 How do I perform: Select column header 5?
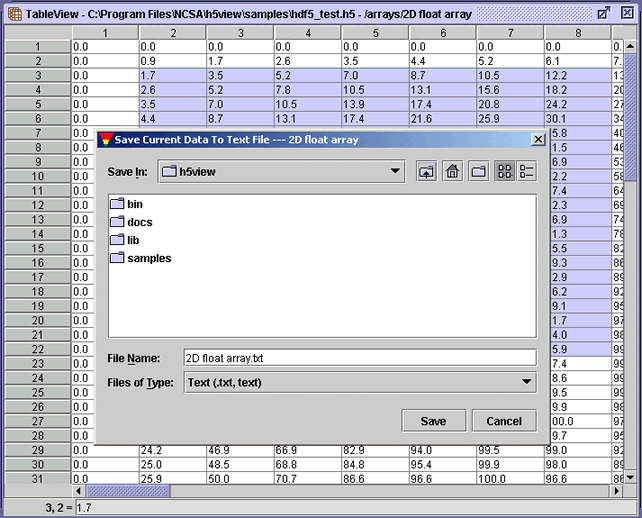point(375,33)
